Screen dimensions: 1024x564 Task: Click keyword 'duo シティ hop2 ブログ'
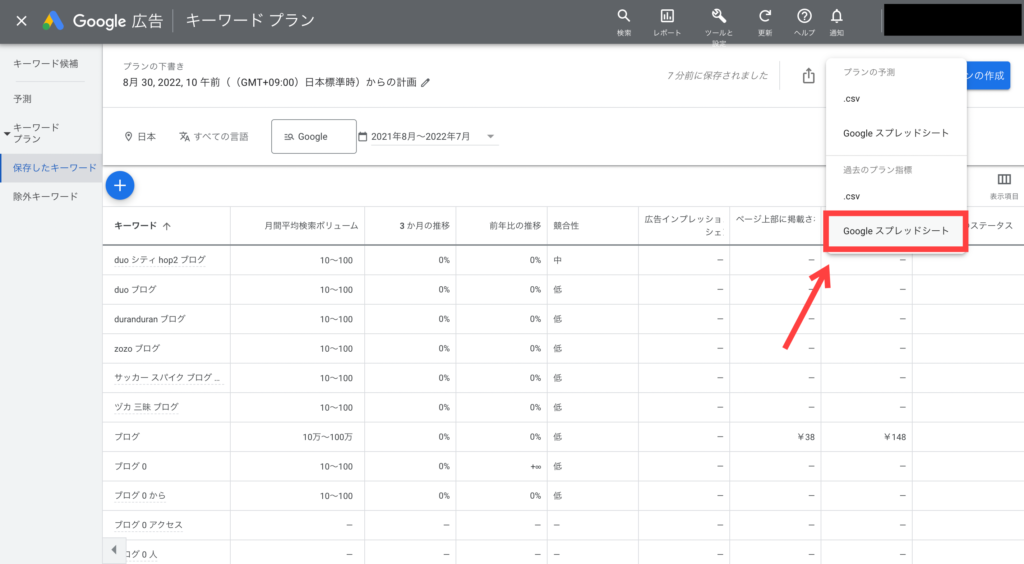(x=159, y=260)
